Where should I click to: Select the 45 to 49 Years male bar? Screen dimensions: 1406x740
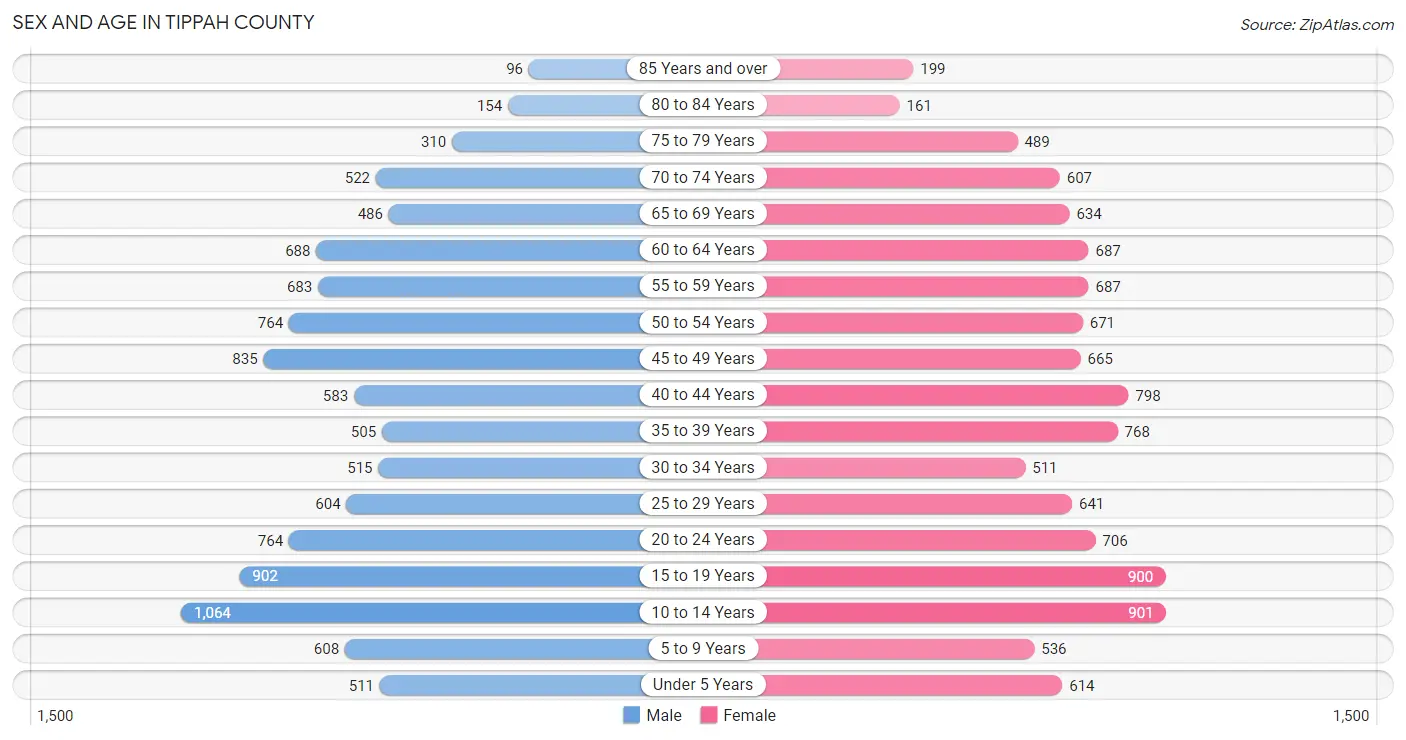[x=452, y=358]
